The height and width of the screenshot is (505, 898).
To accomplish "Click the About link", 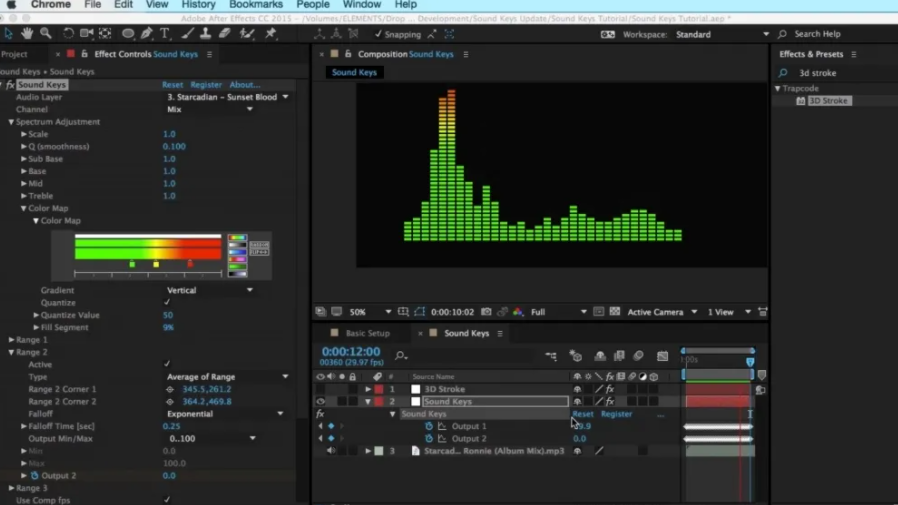I will tap(245, 85).
